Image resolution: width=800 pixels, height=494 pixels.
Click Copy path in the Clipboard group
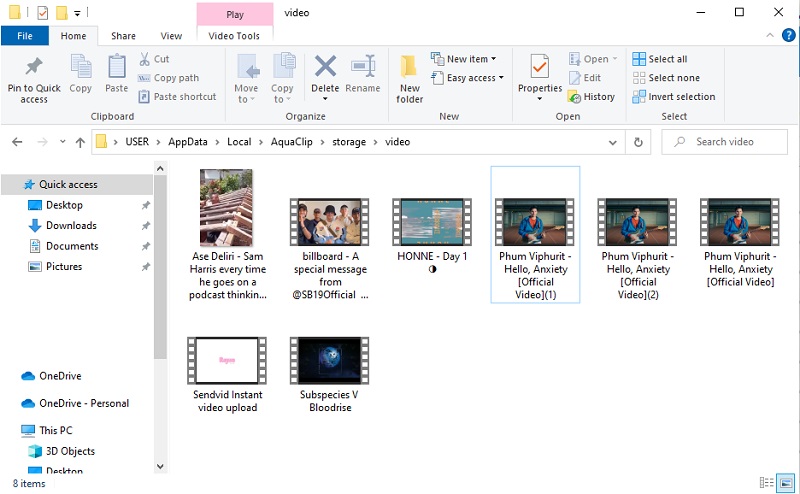click(168, 78)
